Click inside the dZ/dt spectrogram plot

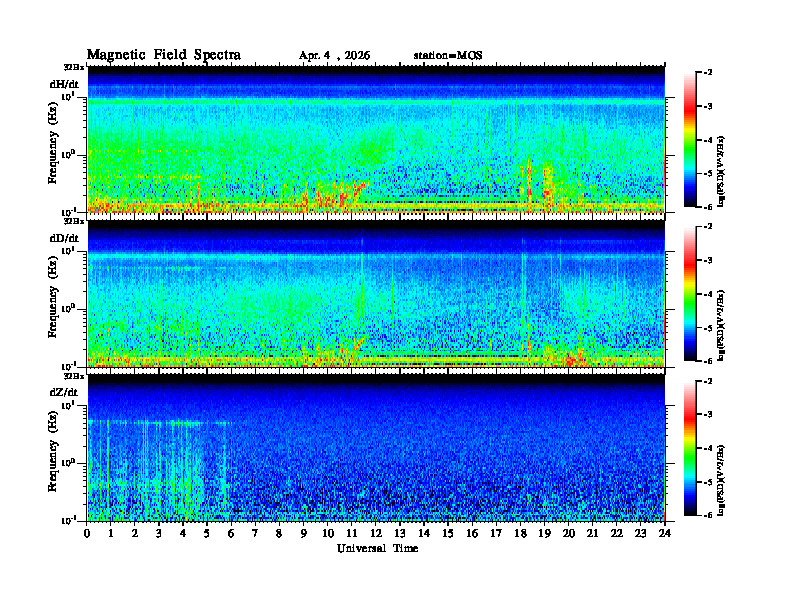pyautogui.click(x=376, y=448)
